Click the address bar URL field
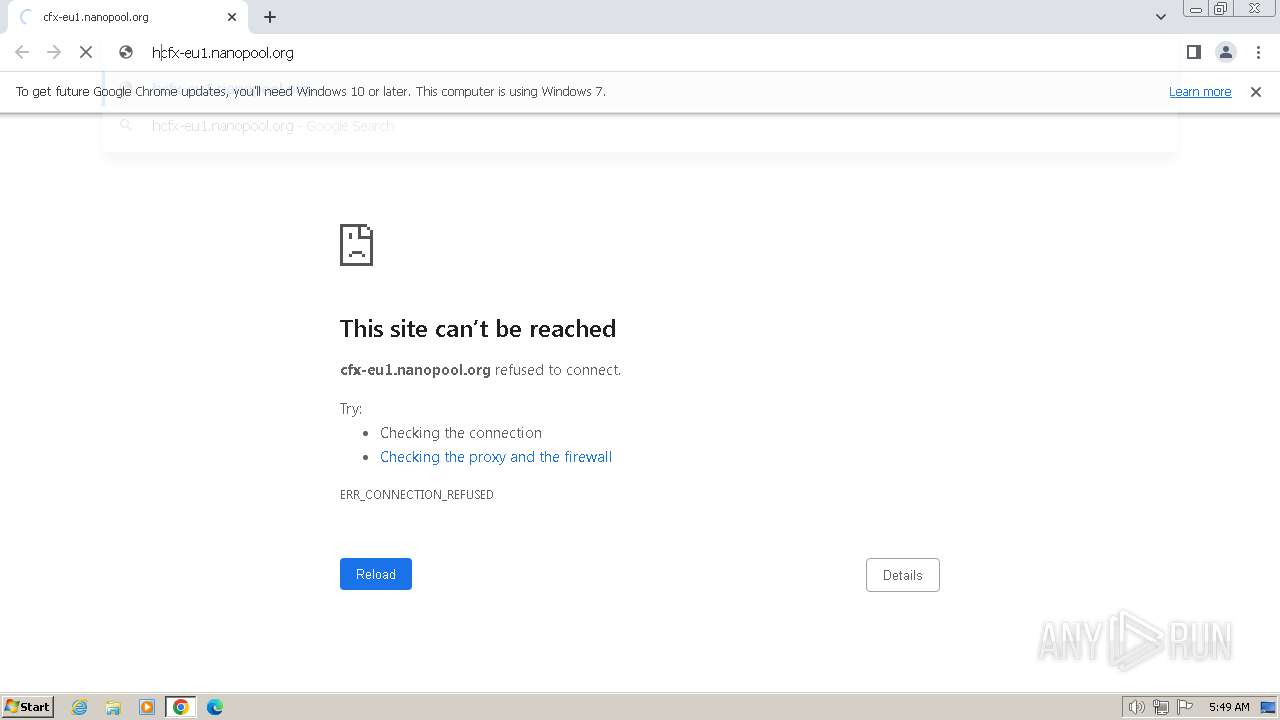This screenshot has width=1280, height=720. tap(640, 52)
